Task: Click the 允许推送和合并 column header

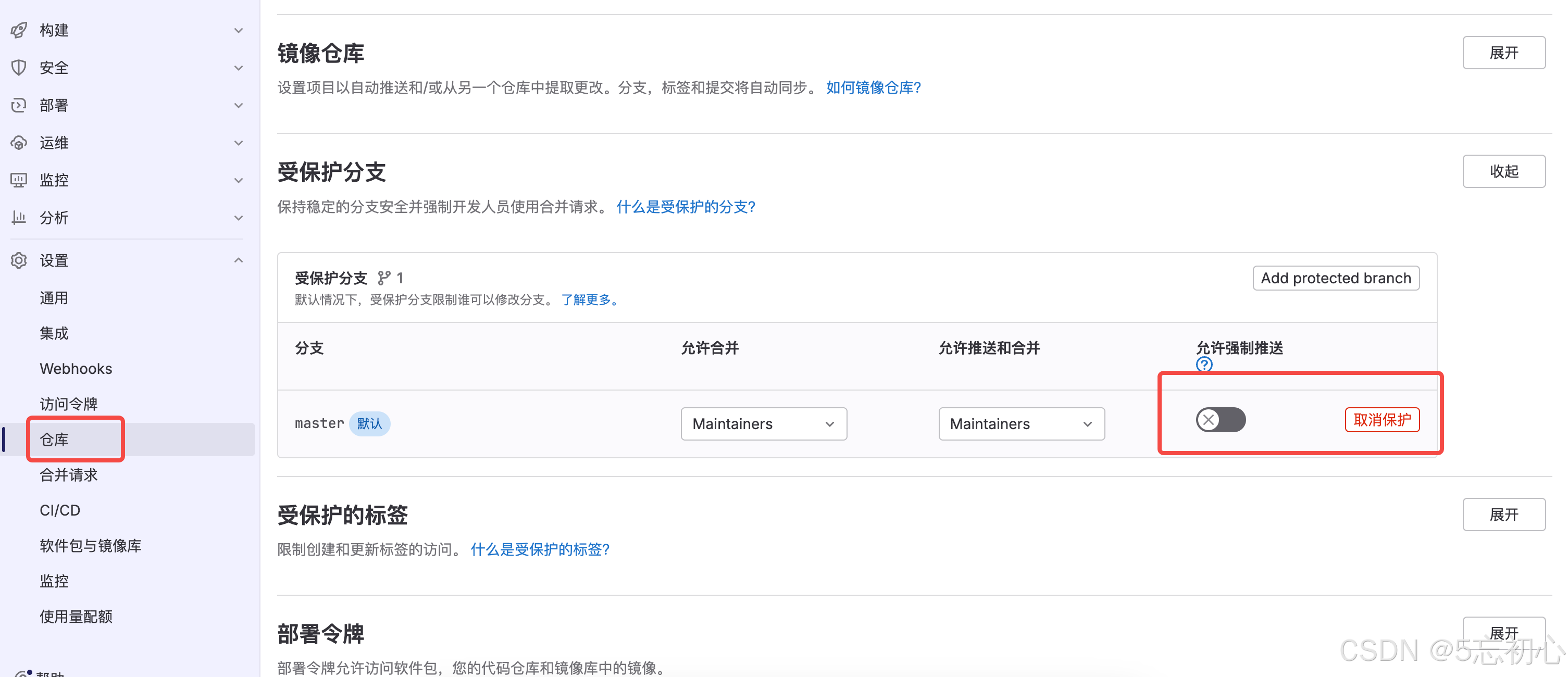Action: [x=989, y=348]
